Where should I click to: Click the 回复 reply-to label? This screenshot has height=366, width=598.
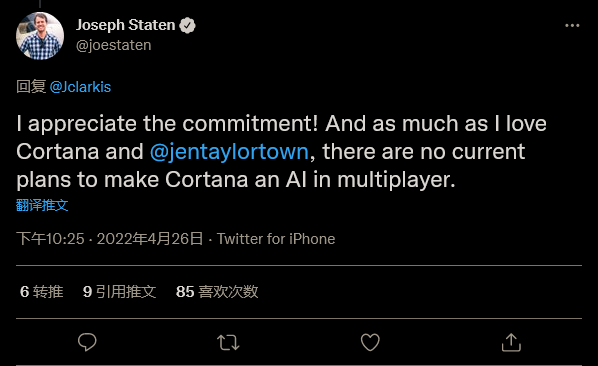(x=31, y=87)
